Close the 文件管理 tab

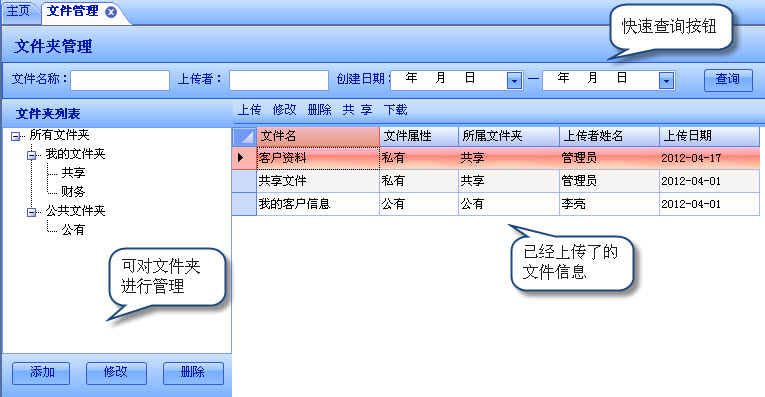click(111, 12)
